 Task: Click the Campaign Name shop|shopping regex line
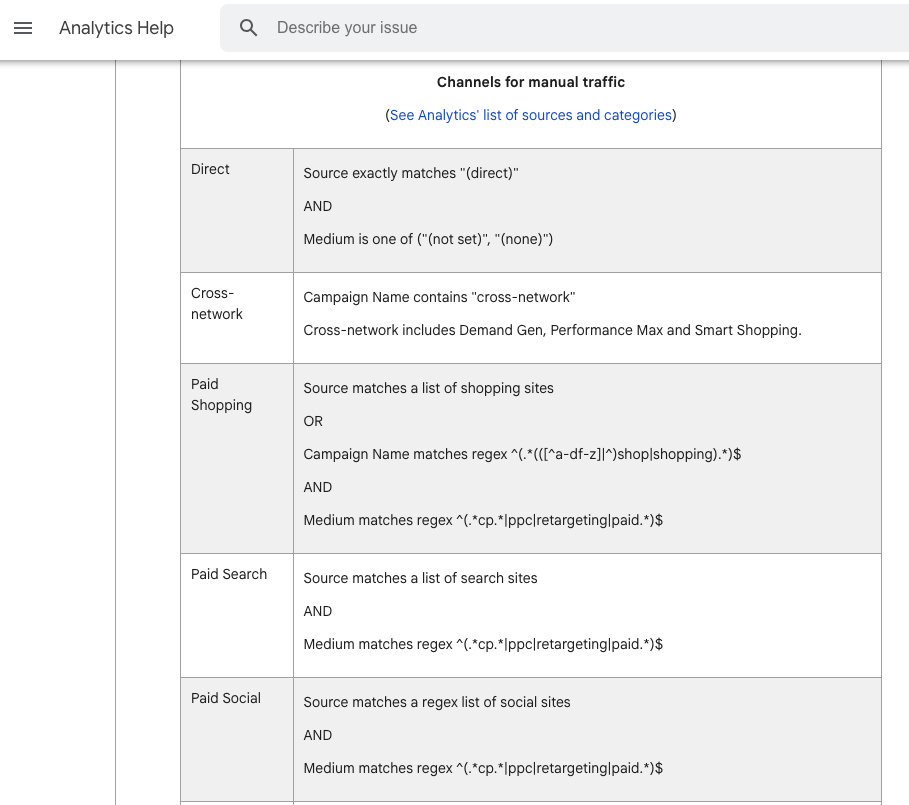click(522, 454)
